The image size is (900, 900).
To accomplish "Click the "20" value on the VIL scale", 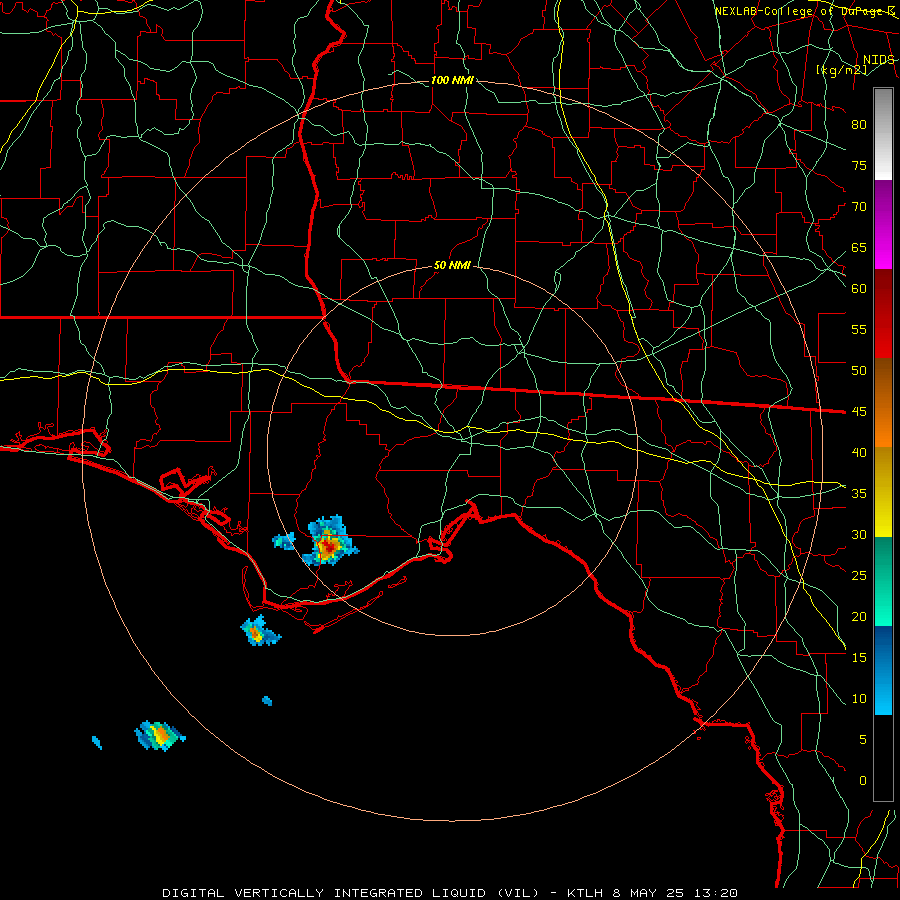I will pos(859,616).
